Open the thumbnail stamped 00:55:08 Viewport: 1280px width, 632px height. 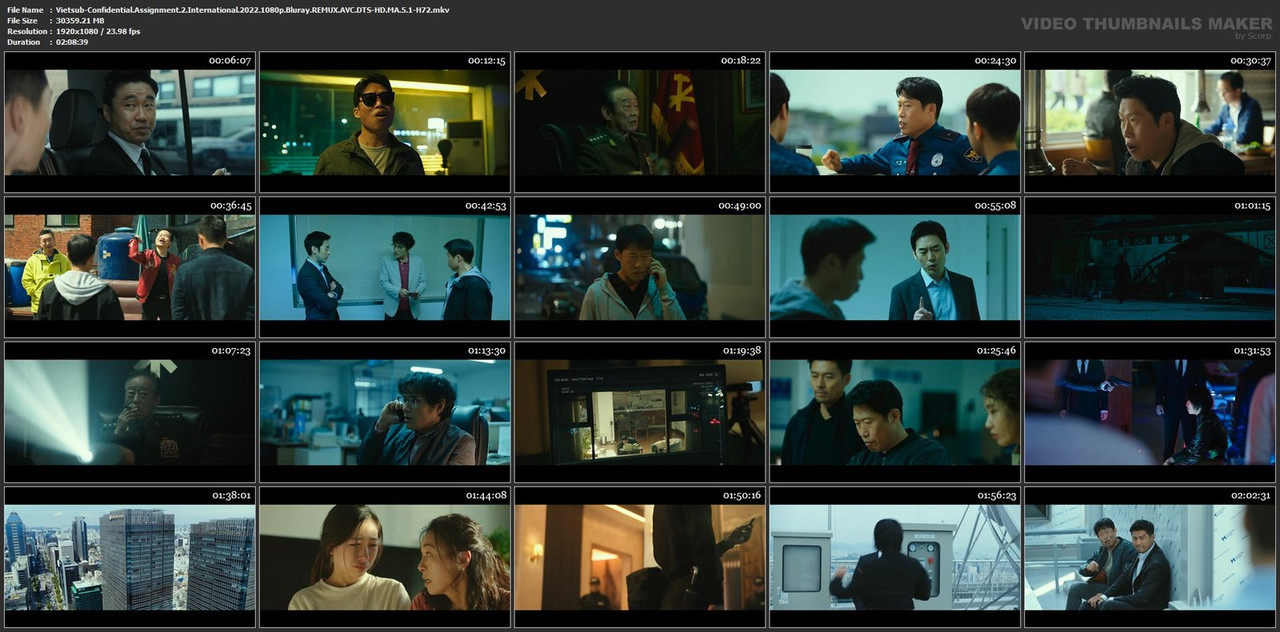[895, 267]
